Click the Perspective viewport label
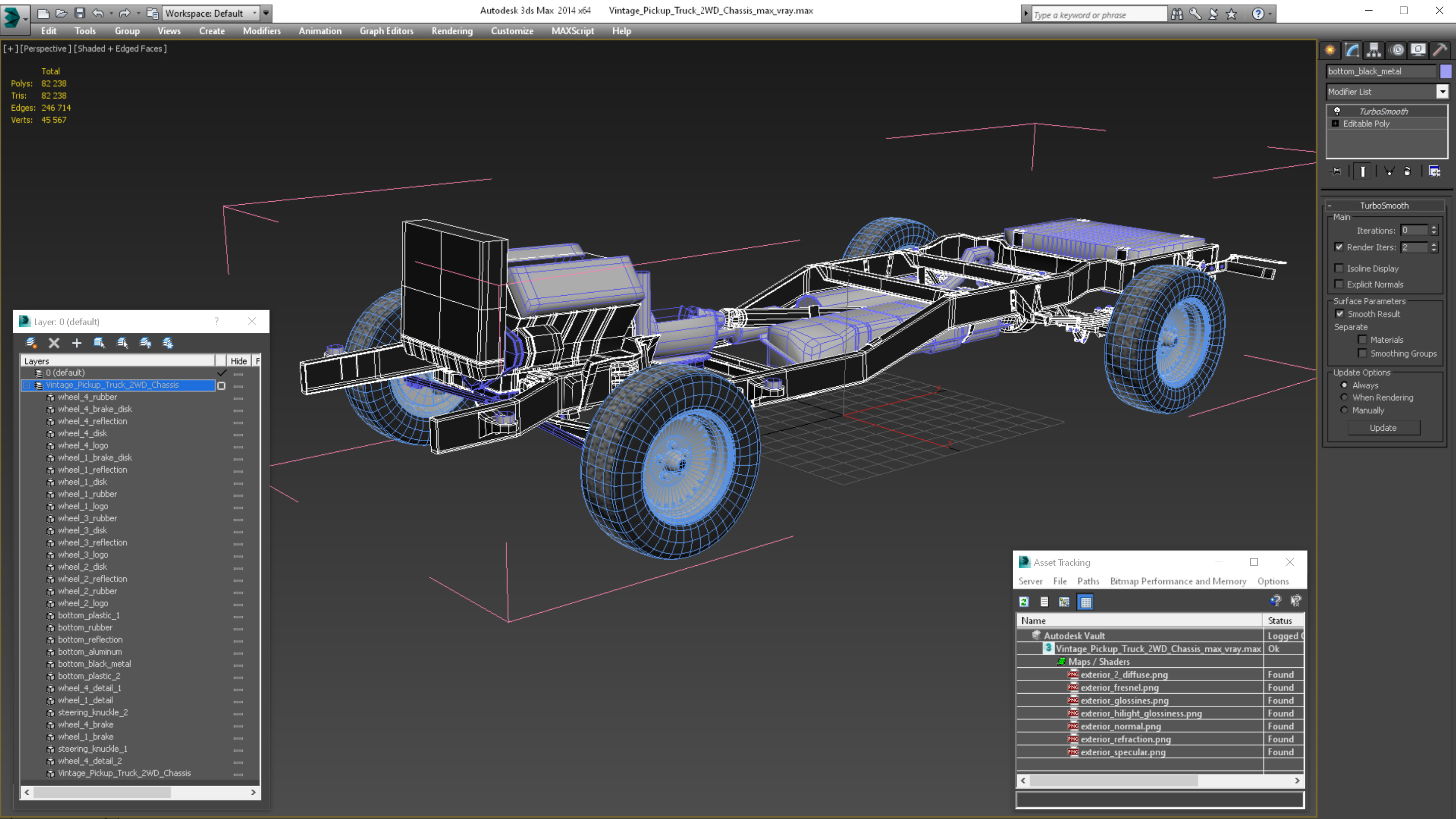Viewport: 1456px width, 819px height. 45,49
